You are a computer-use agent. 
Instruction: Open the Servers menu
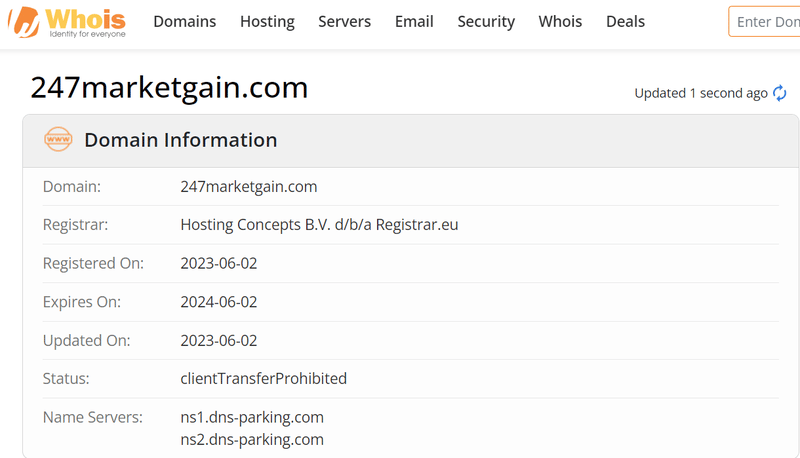coord(344,21)
